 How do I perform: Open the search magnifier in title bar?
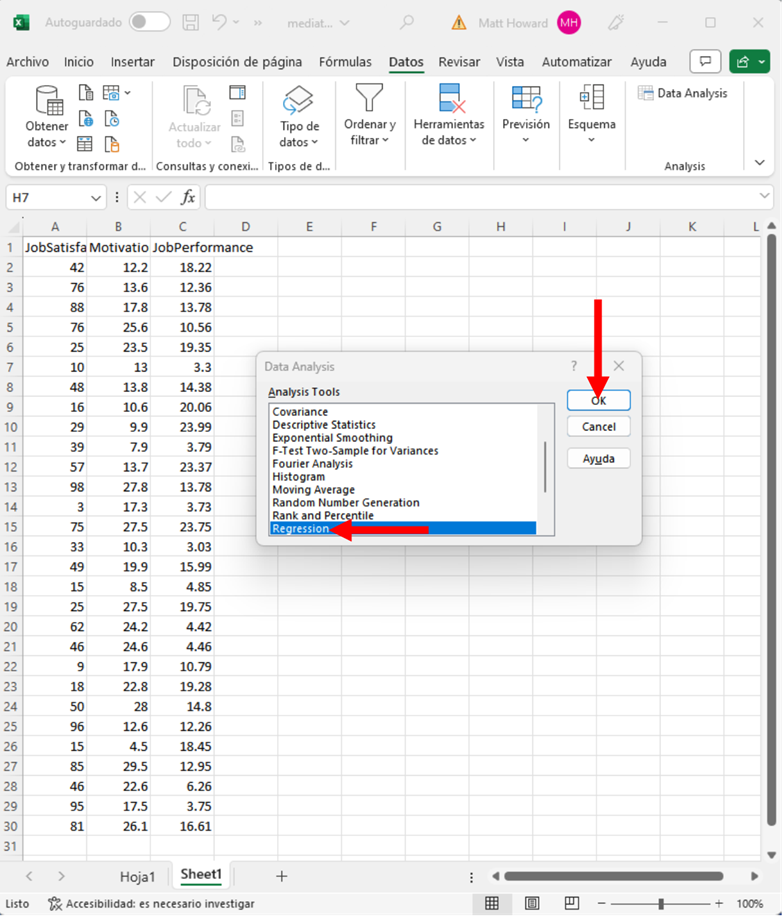pyautogui.click(x=406, y=22)
